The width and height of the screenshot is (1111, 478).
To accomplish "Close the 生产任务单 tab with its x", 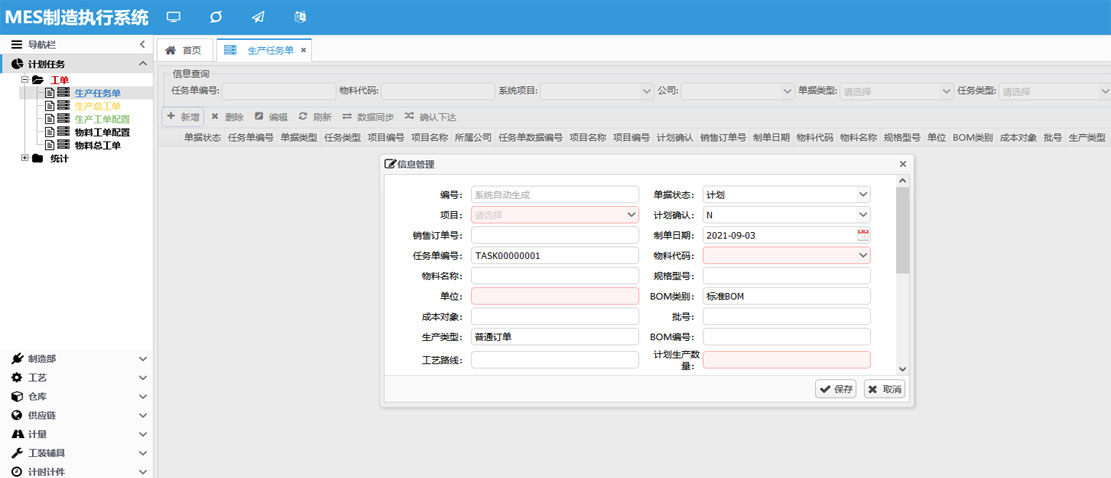I will point(304,50).
